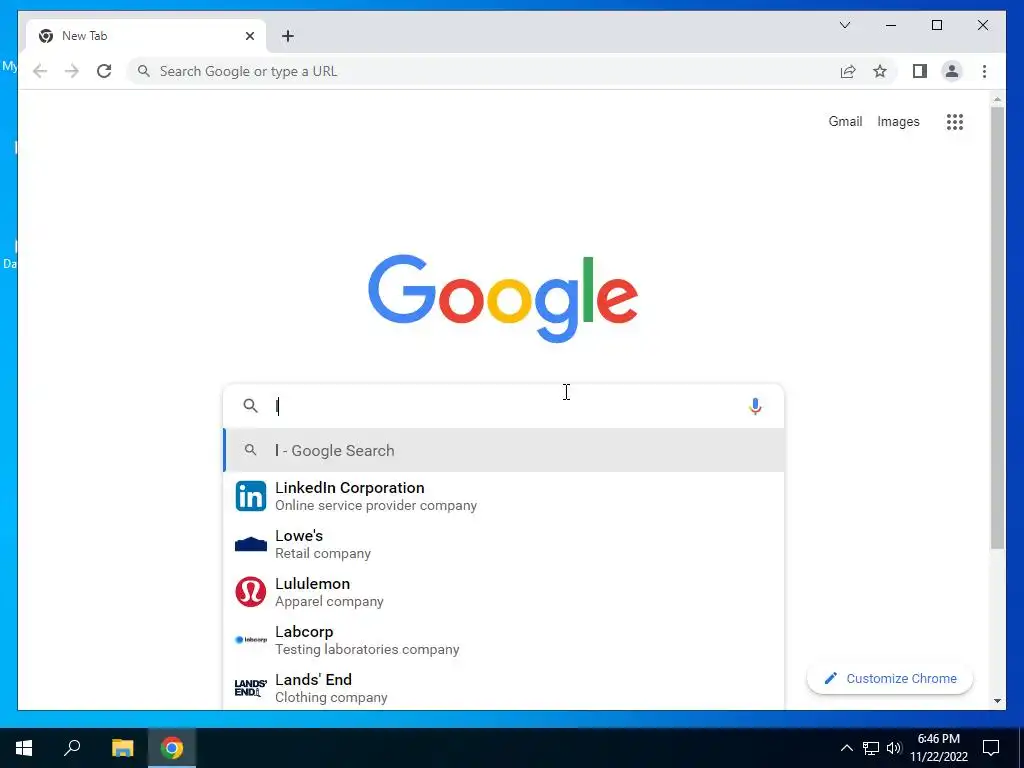Click the browser back arrow

40,71
